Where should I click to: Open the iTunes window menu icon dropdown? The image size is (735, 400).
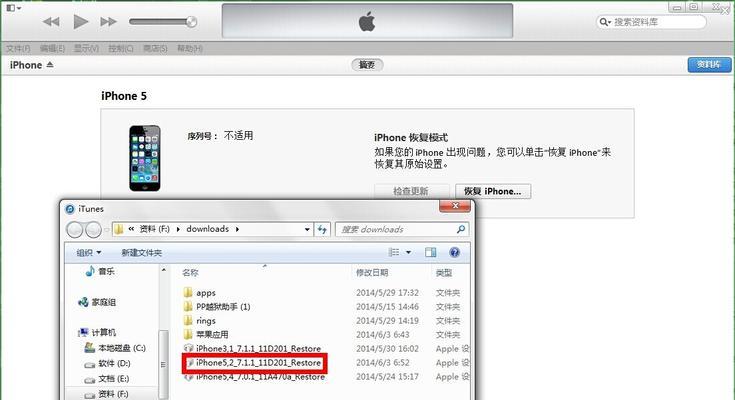click(x=13, y=8)
